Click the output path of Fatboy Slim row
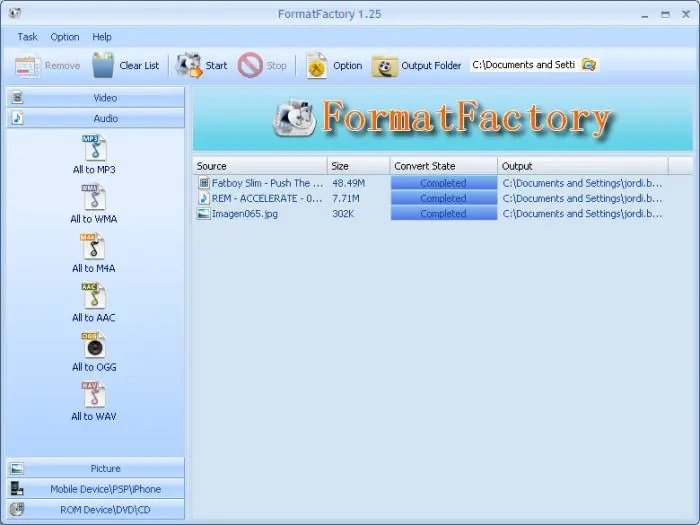The image size is (700, 525). pyautogui.click(x=582, y=183)
